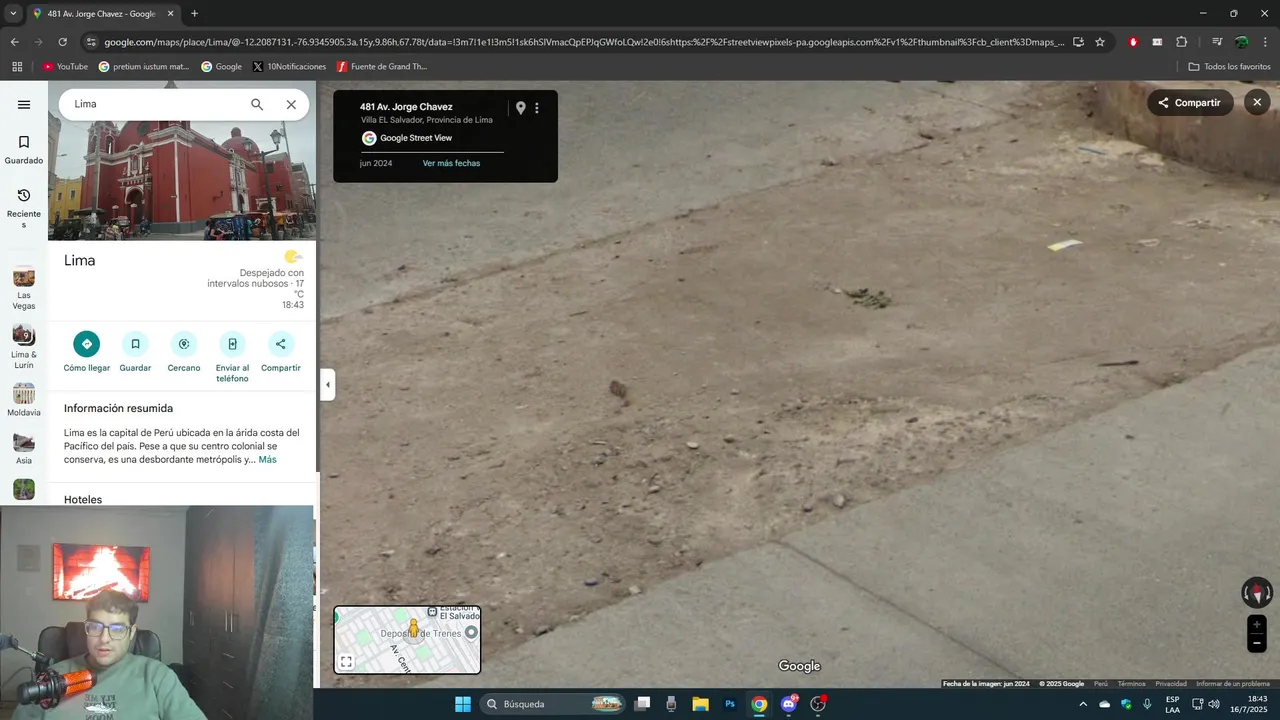This screenshot has width=1280, height=720.
Task: Collapse the side panel arrow
Action: (x=327, y=384)
